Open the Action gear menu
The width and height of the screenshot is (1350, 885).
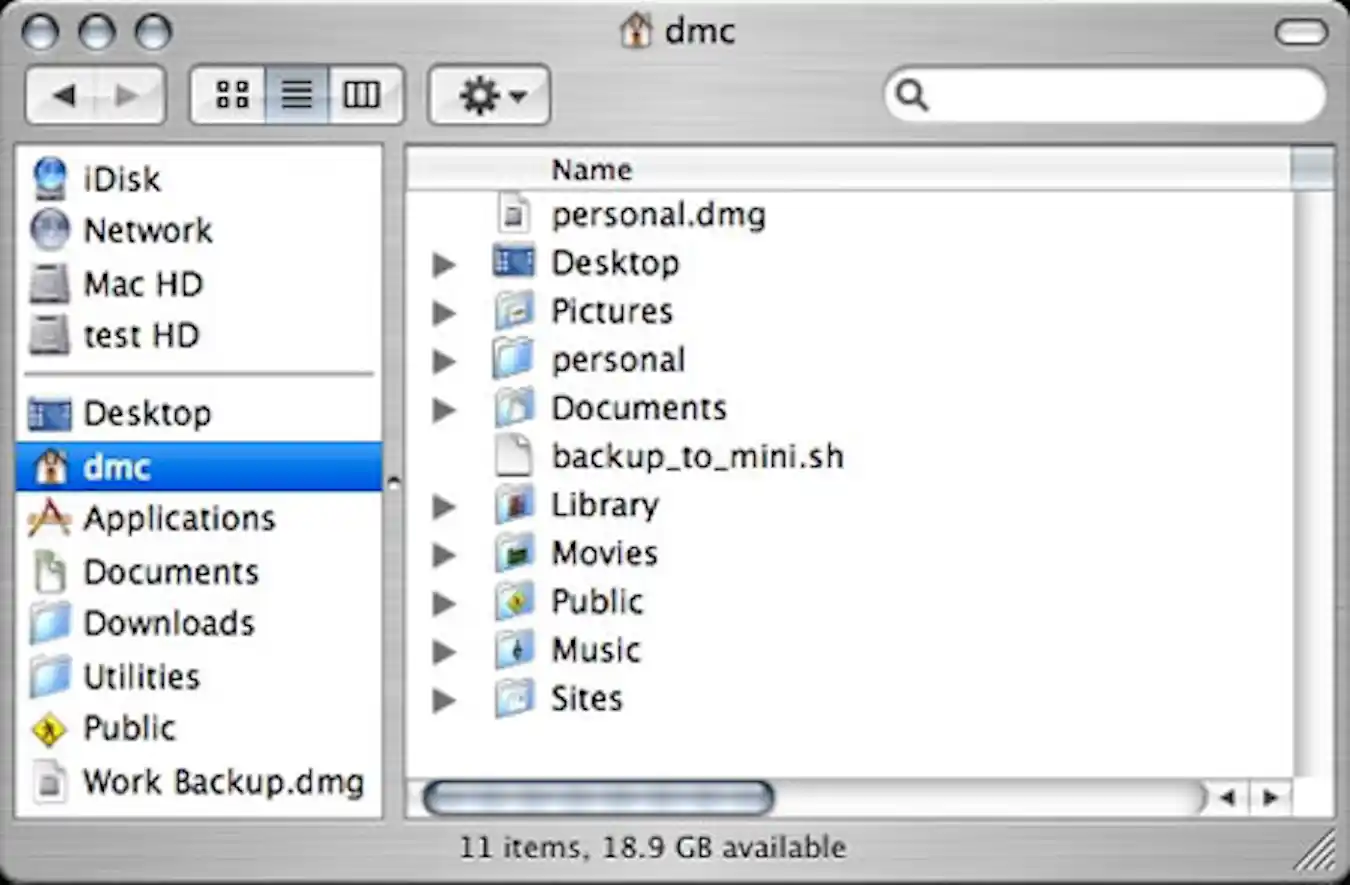tap(488, 94)
